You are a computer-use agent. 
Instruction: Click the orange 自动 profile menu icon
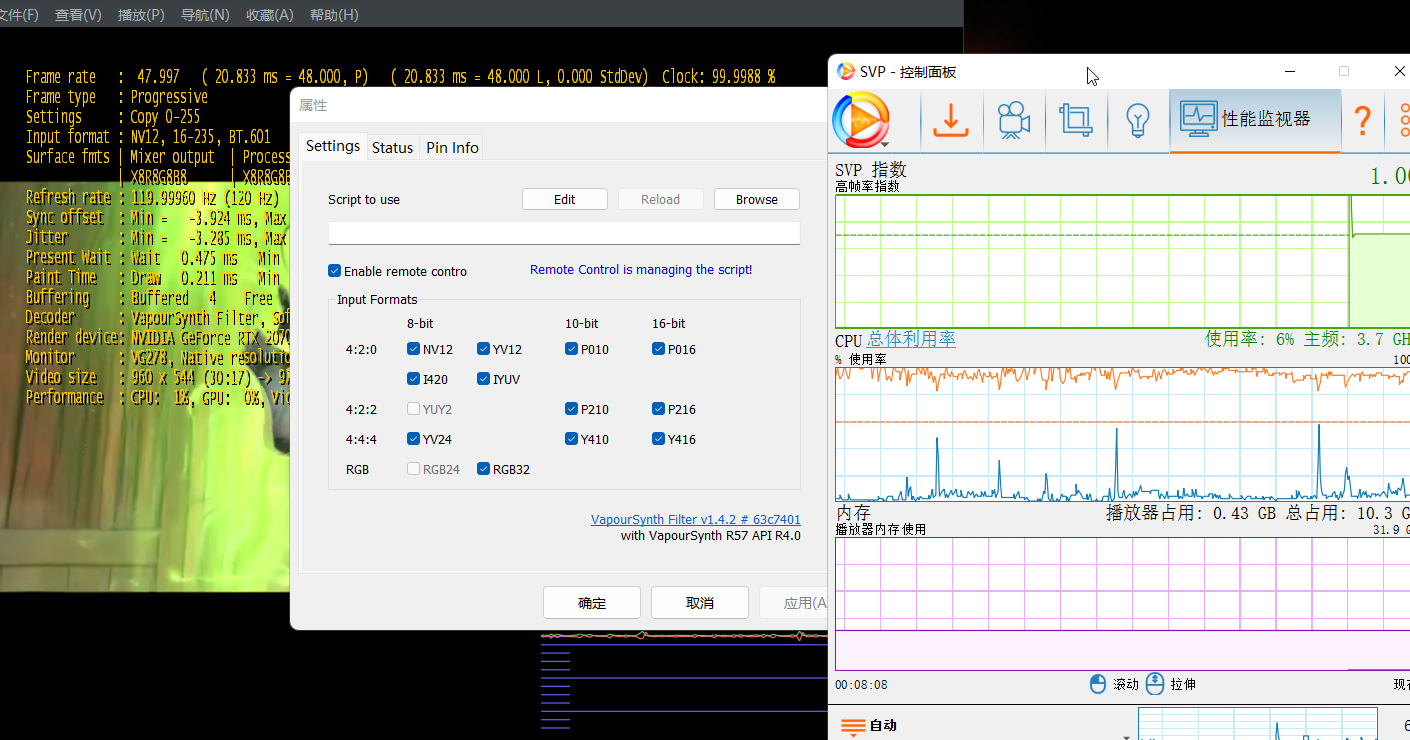tap(852, 726)
